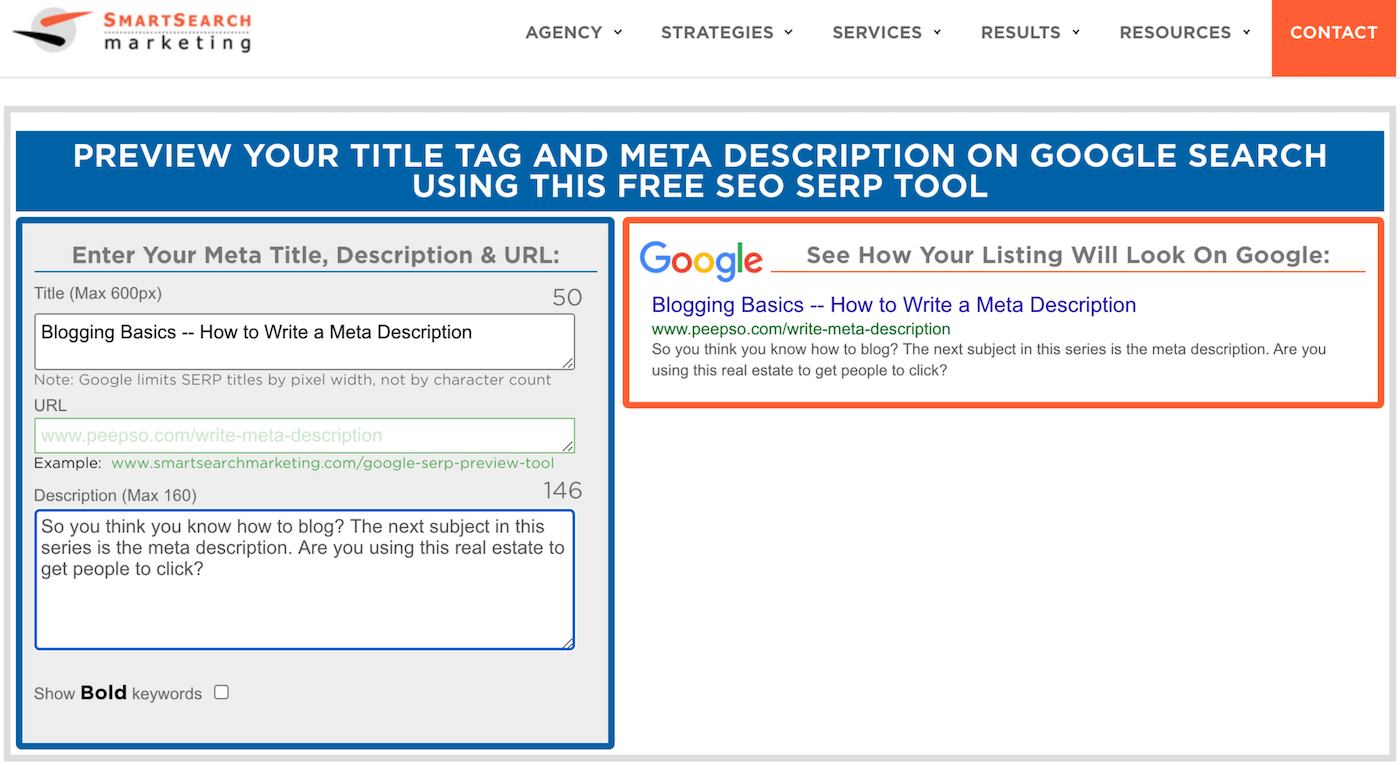Open the Results dropdown chevron
The height and width of the screenshot is (765, 1400).
1078,32
